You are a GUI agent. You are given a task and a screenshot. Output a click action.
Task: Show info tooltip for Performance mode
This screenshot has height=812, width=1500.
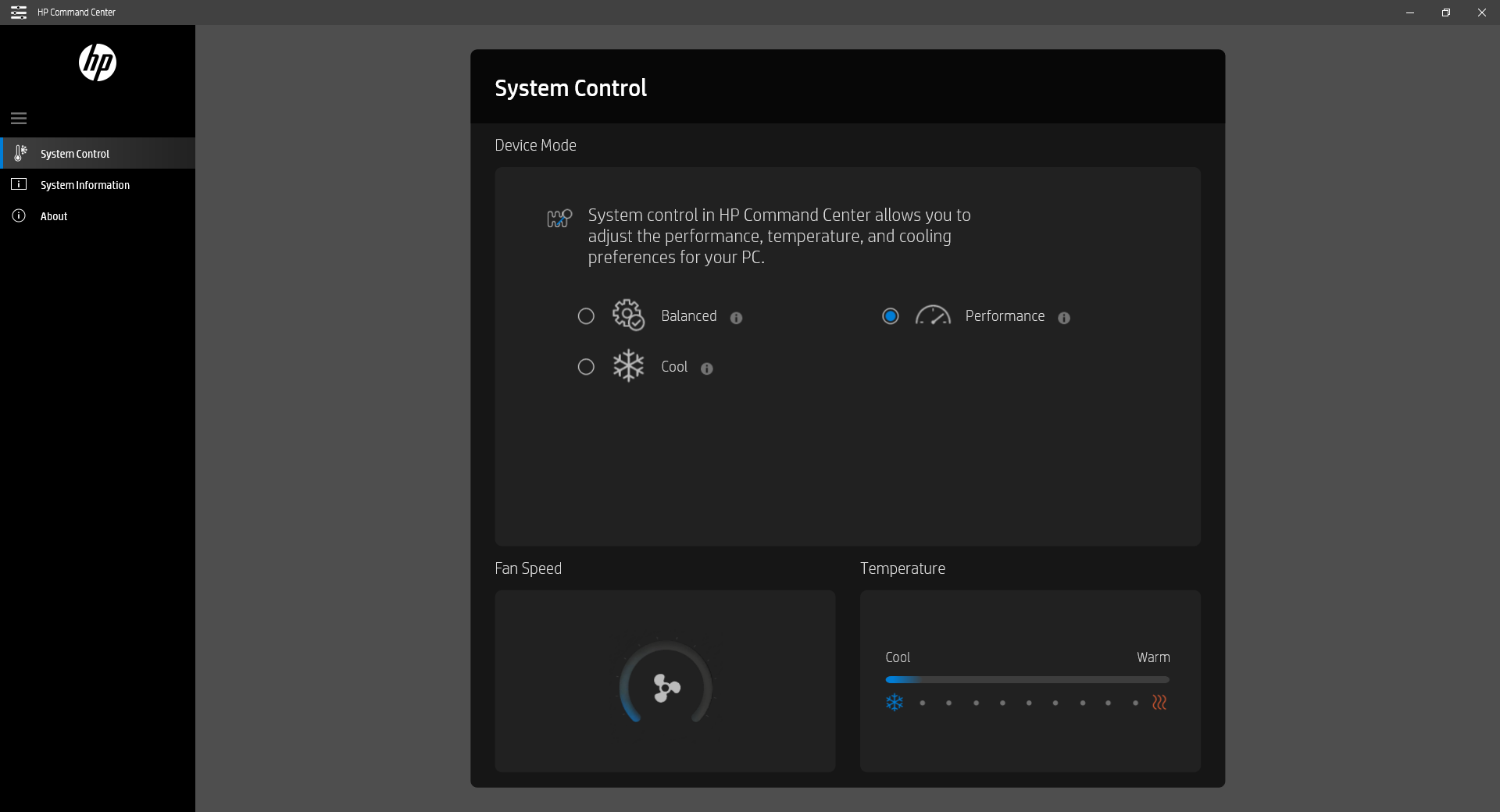coord(1064,318)
